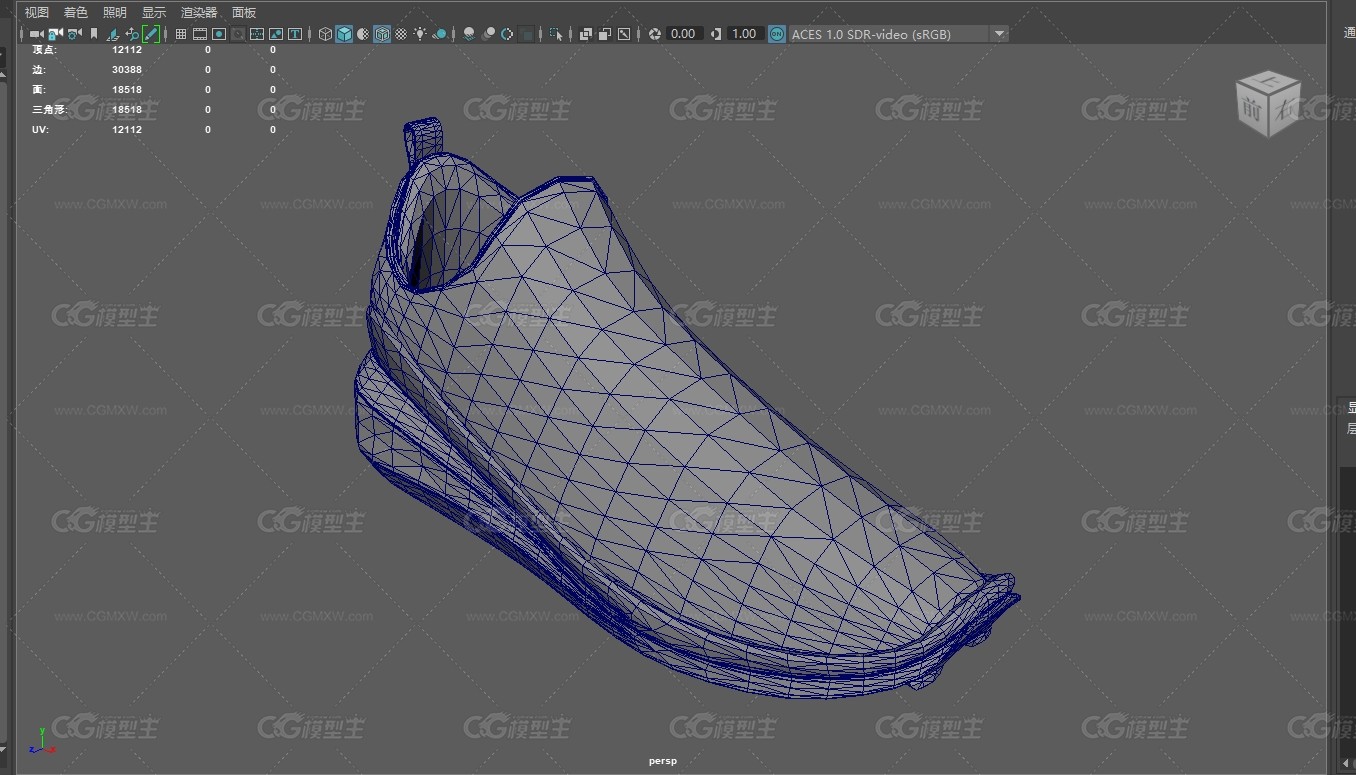The image size is (1356, 775).
Task: Toggle the Use All Lights bulb icon
Action: 419,34
